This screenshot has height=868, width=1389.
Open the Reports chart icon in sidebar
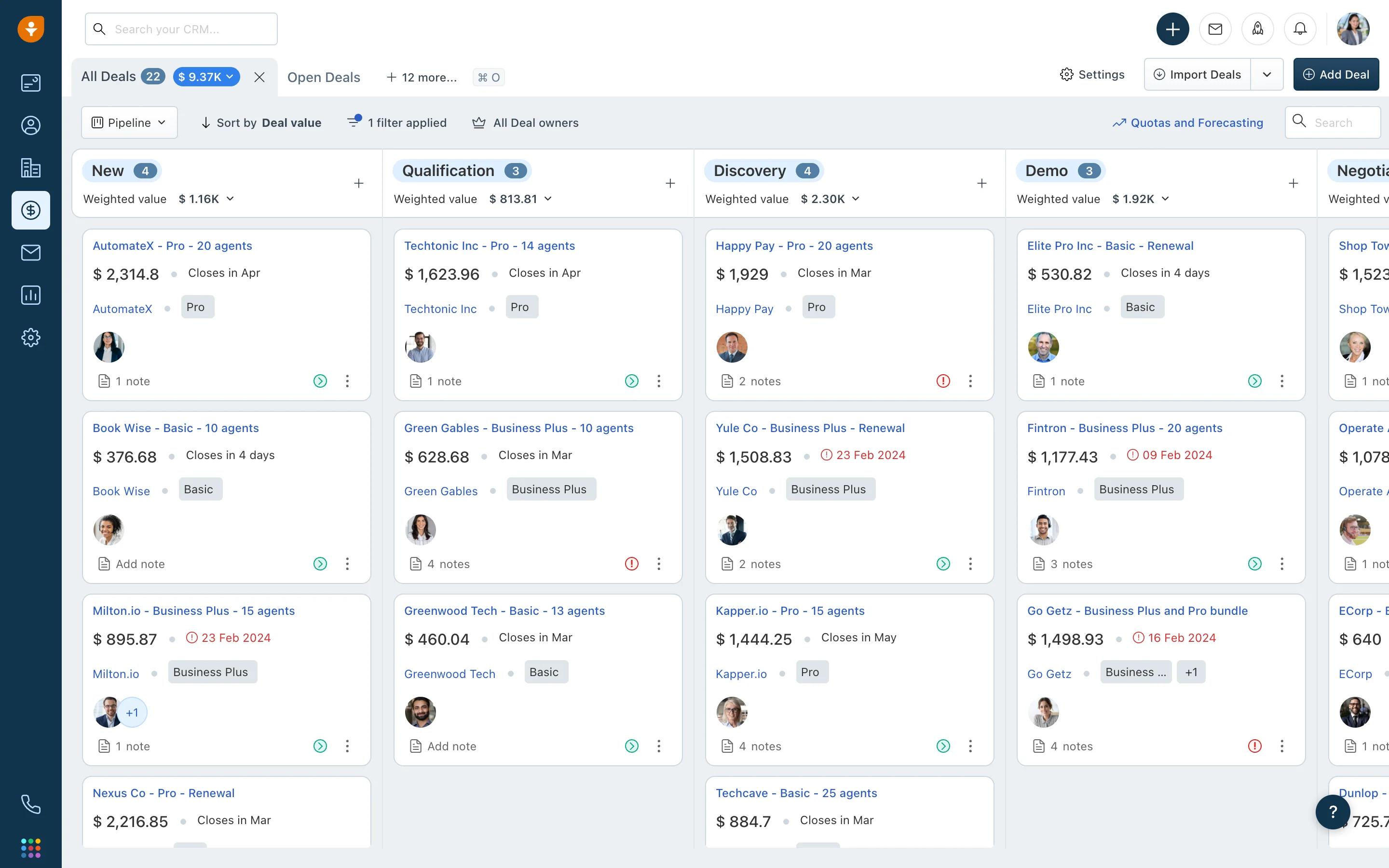tap(30, 295)
